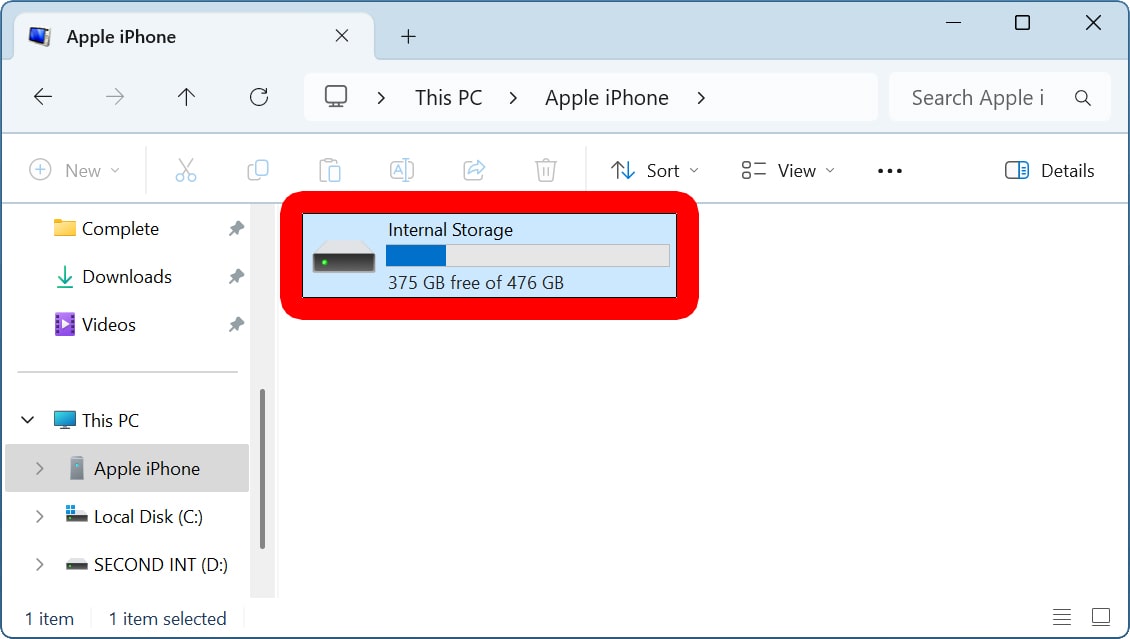Refresh the current folder view
The image size is (1130, 639).
[x=259, y=97]
